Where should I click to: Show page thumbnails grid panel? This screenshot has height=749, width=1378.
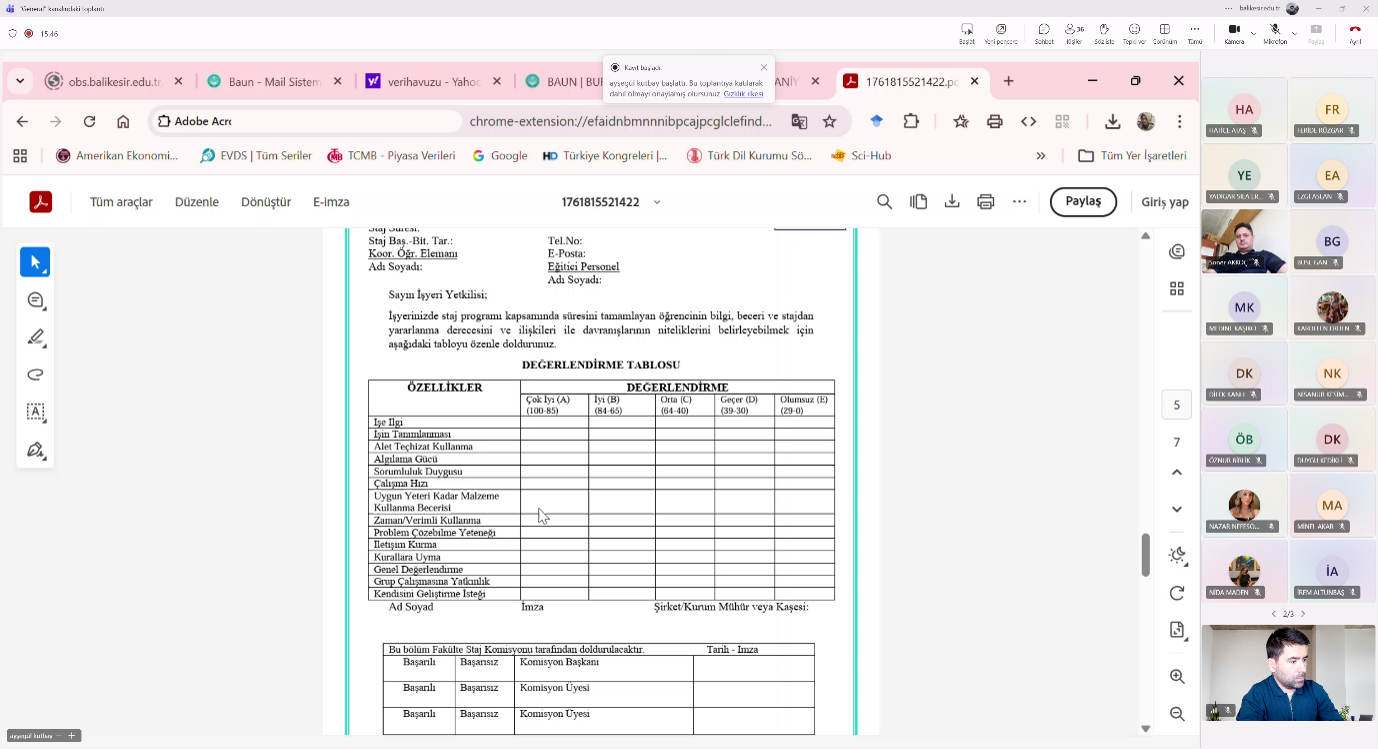coord(1177,289)
